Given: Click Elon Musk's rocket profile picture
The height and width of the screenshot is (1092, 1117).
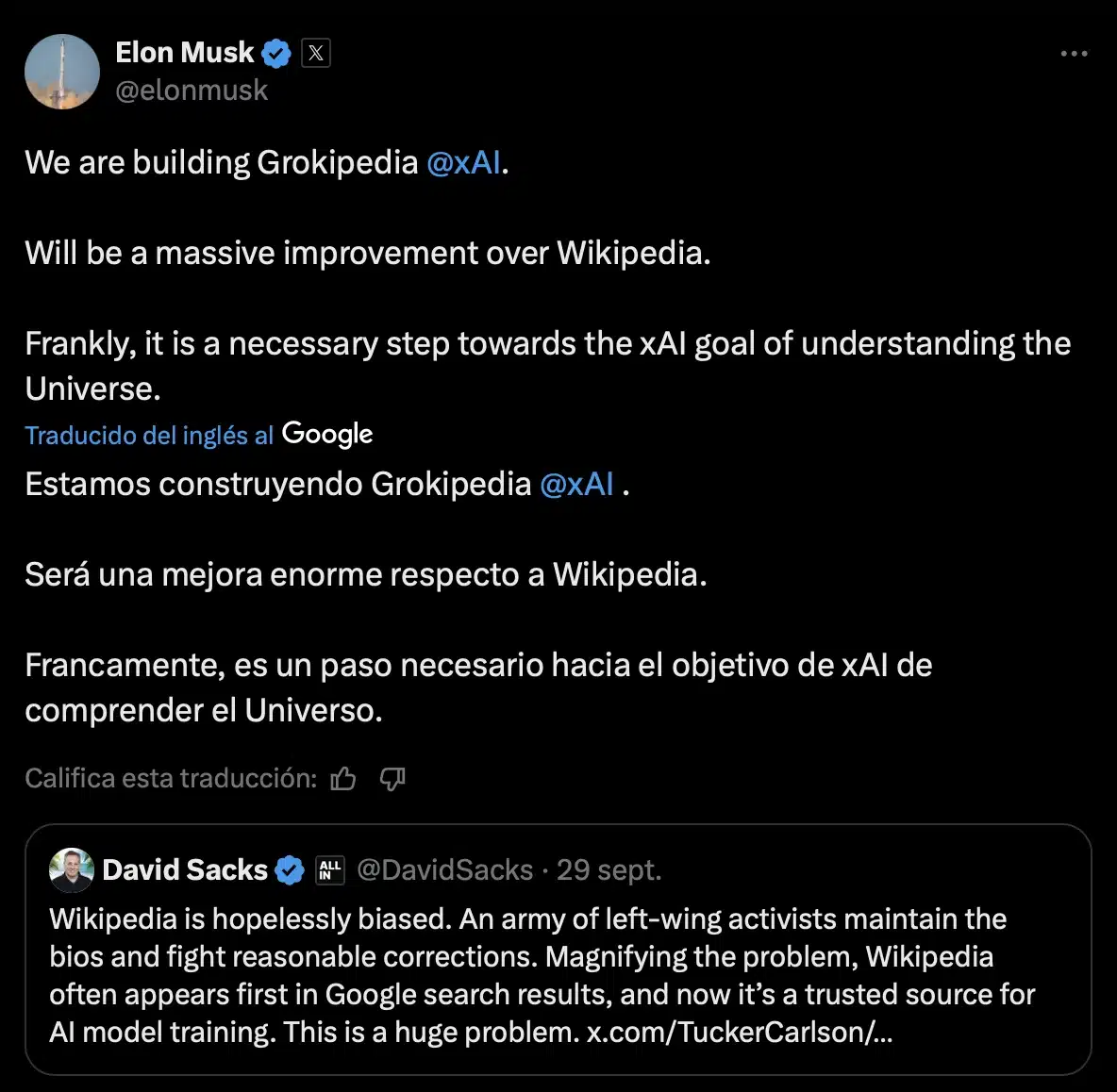Looking at the screenshot, I should 61,72.
